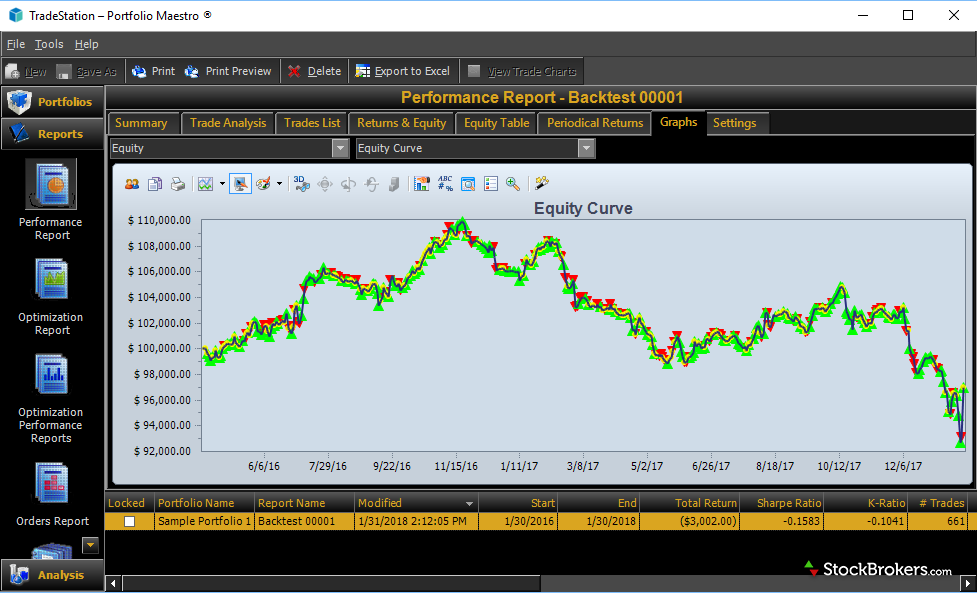Screen dimensions: 977x593
Task: Select the Backtest 00001 cell
Action: [305, 521]
